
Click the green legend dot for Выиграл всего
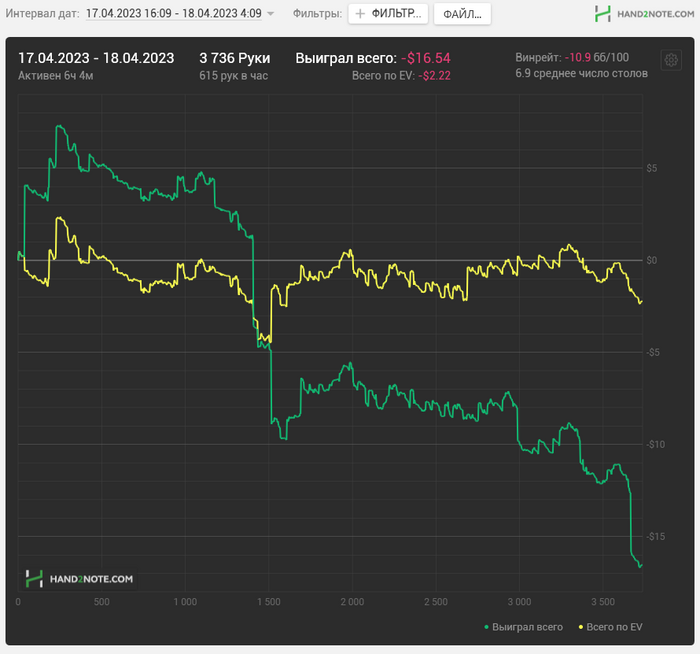[x=487, y=627]
